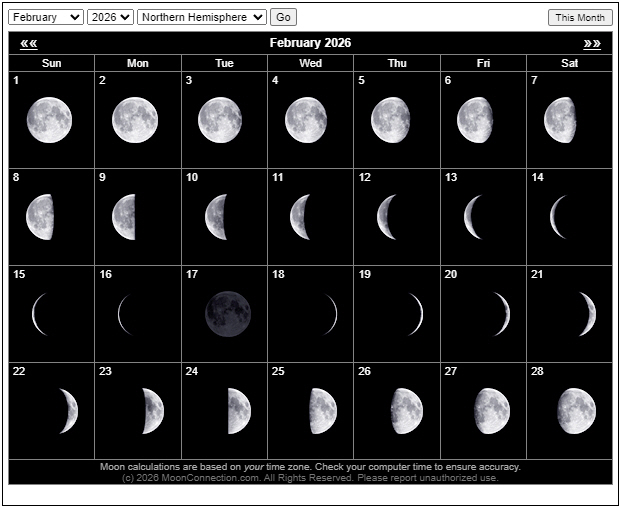The width and height of the screenshot is (621, 507).
Task: Click the waning crescent moon on February 12
Action: click(x=388, y=217)
